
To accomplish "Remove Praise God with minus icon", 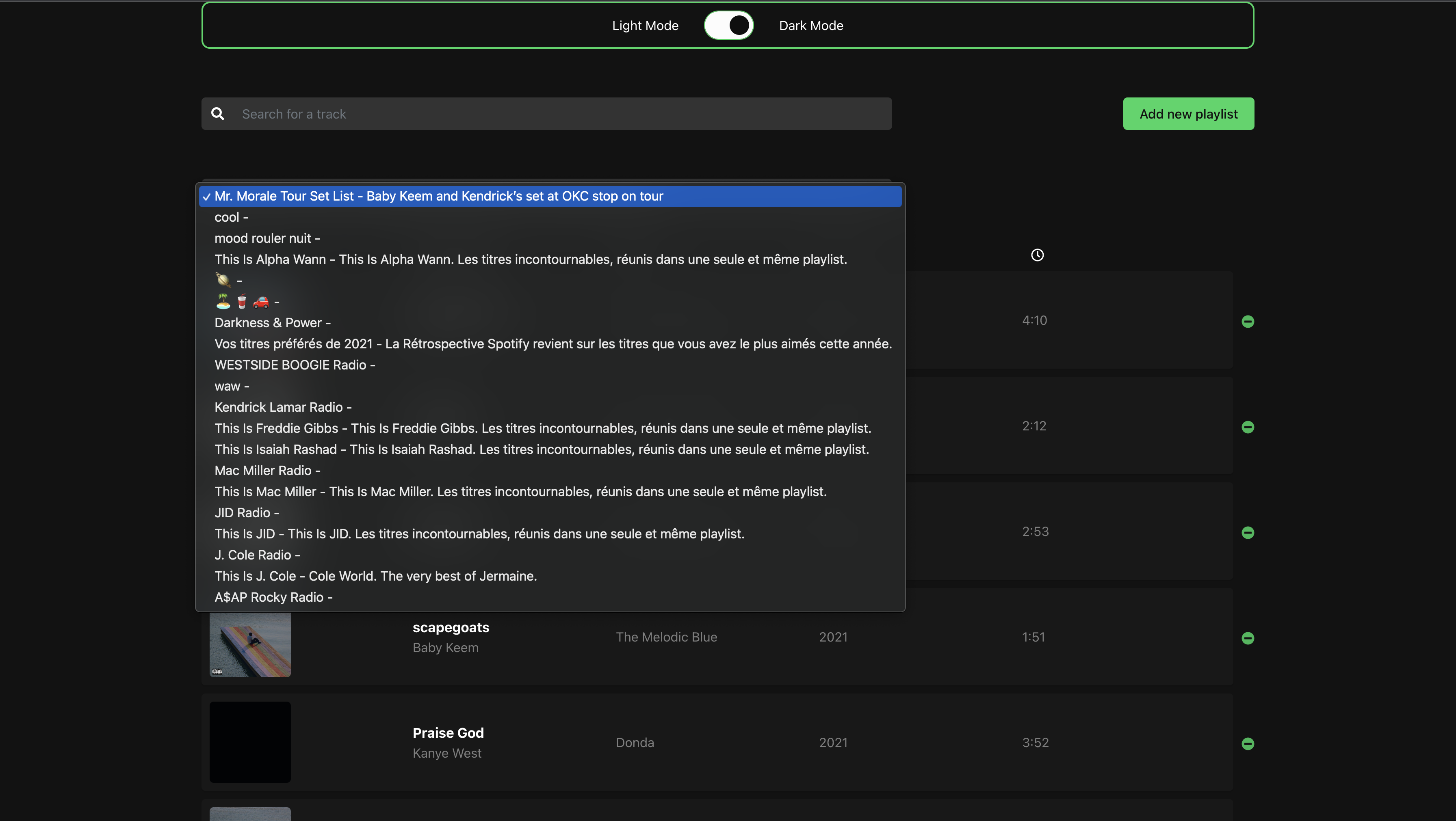I will point(1248,743).
